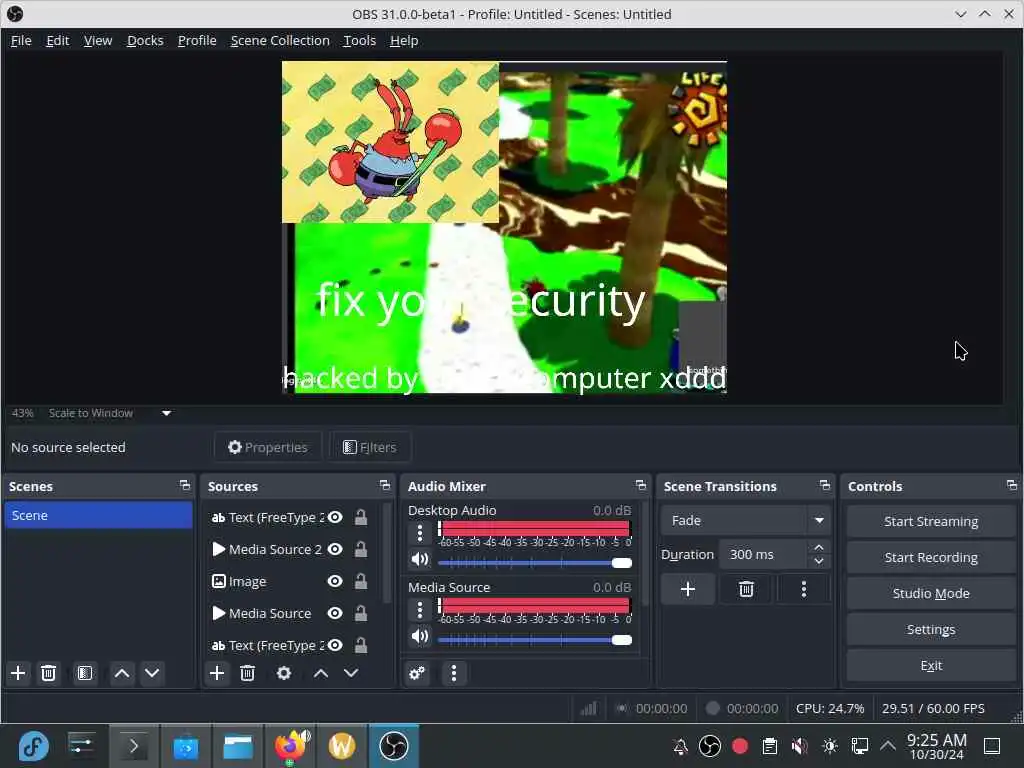Delete selected source with trash icon

pyautogui.click(x=248, y=673)
